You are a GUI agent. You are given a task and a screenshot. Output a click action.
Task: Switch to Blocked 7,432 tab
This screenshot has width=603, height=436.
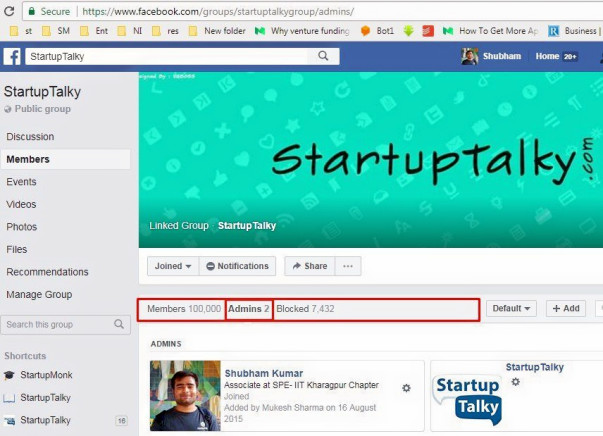305,309
